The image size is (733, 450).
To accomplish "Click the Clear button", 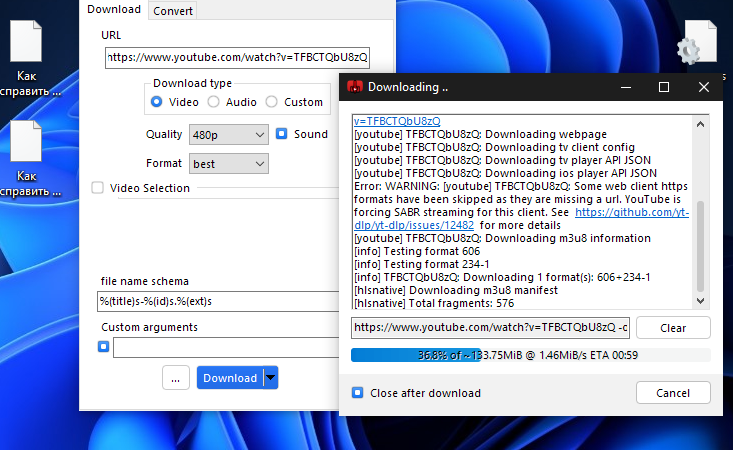I will [673, 328].
